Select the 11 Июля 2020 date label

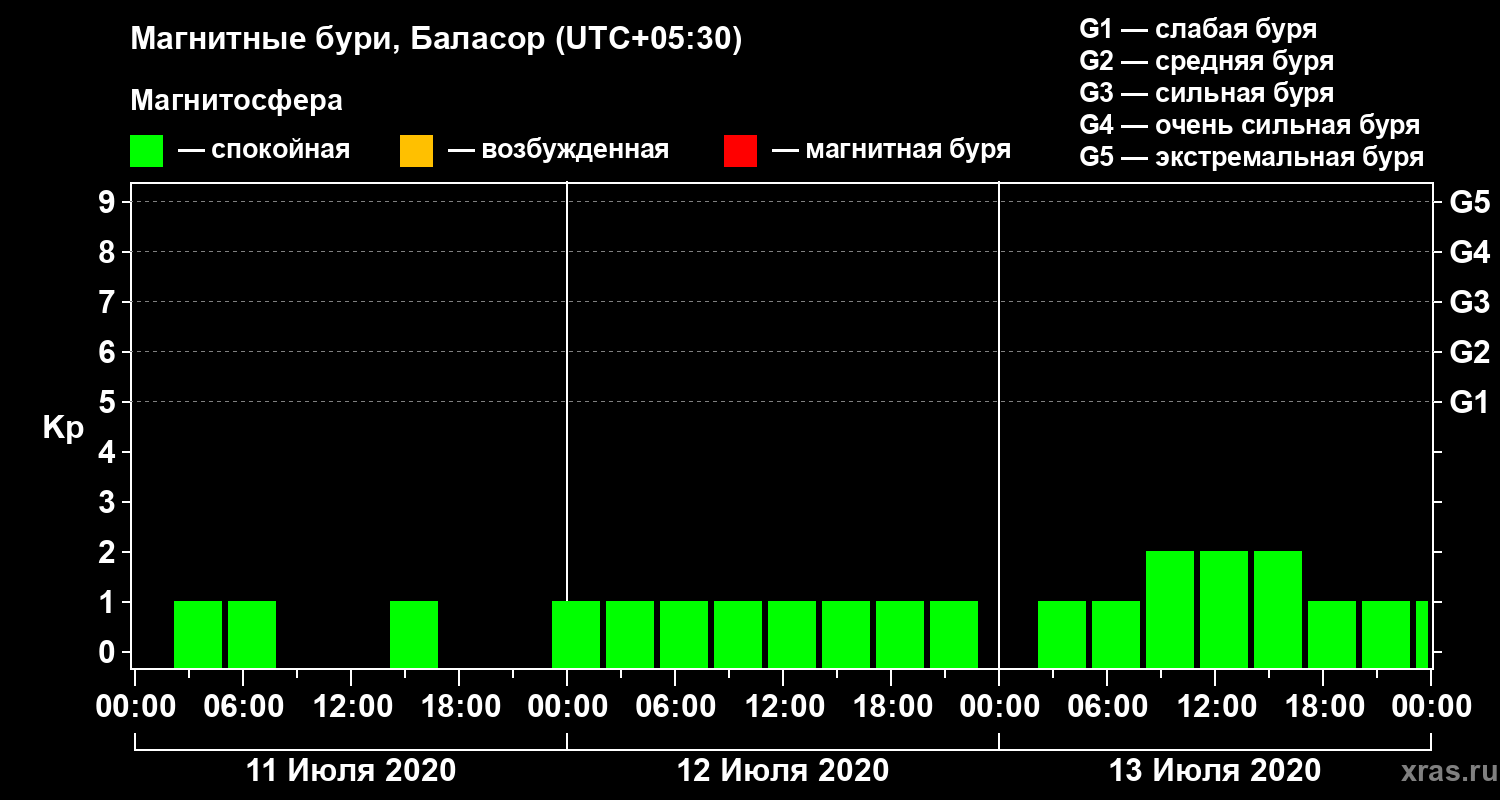click(x=351, y=771)
